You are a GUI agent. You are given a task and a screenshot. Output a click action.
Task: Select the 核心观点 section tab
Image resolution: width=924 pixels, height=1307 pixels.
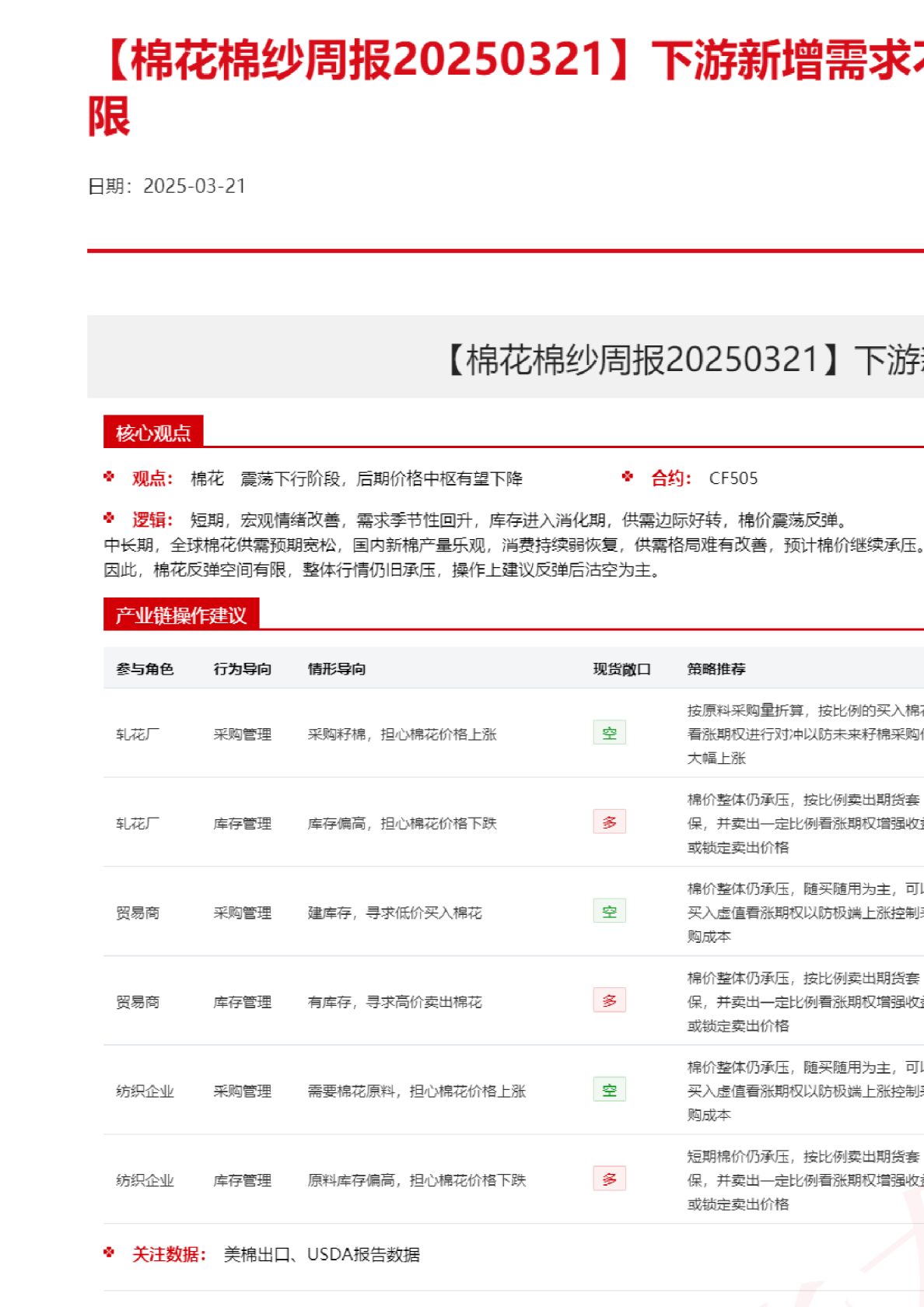(153, 433)
